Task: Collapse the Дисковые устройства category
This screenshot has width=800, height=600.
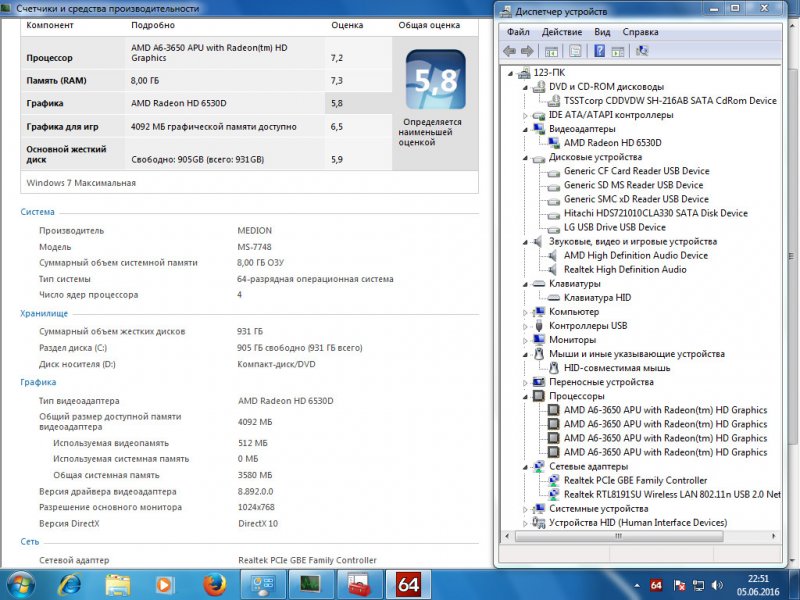Action: [x=525, y=157]
